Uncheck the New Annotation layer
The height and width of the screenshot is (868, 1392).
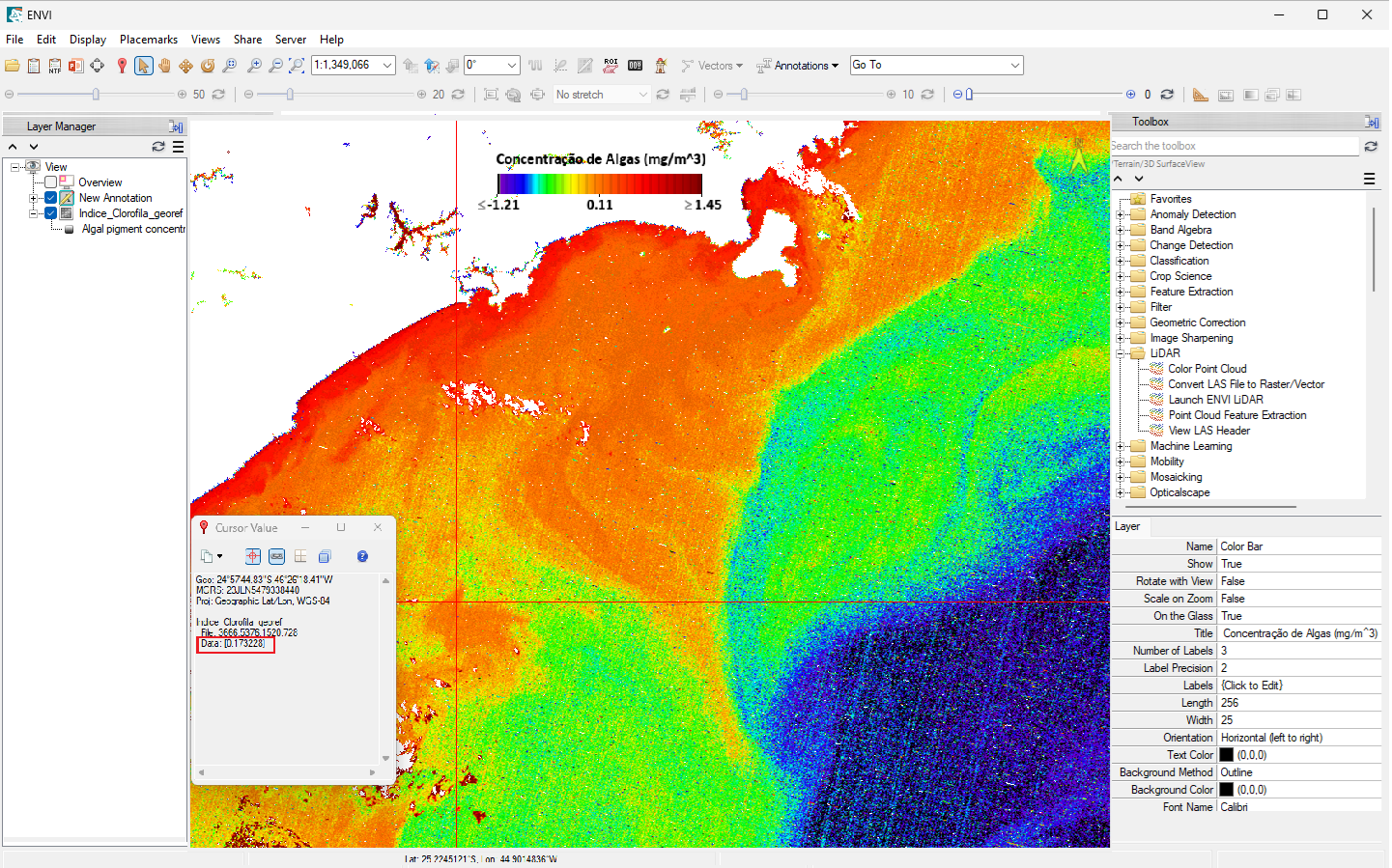(51, 198)
